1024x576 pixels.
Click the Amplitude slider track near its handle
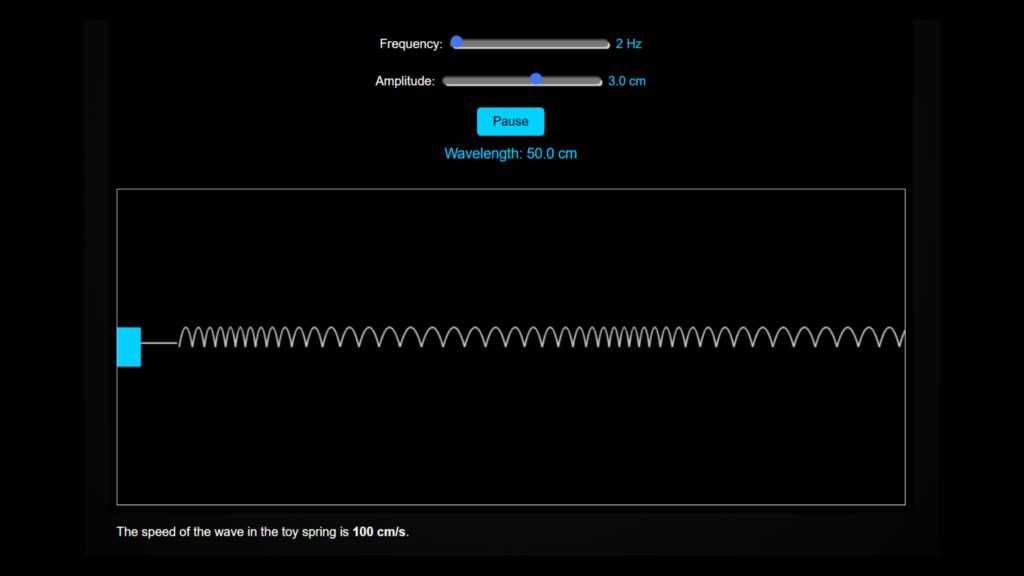pyautogui.click(x=555, y=80)
